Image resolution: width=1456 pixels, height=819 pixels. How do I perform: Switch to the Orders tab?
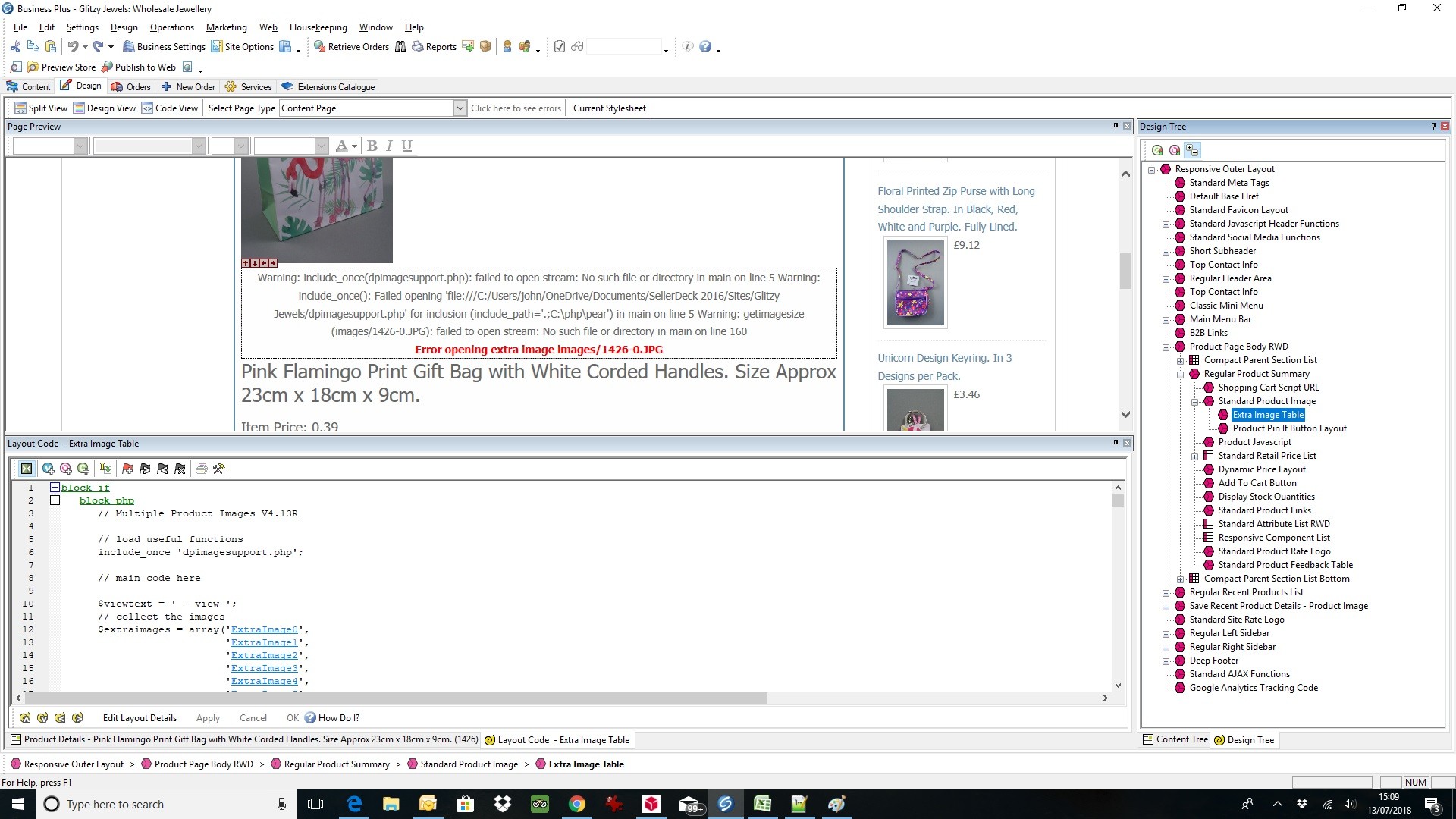click(x=131, y=87)
